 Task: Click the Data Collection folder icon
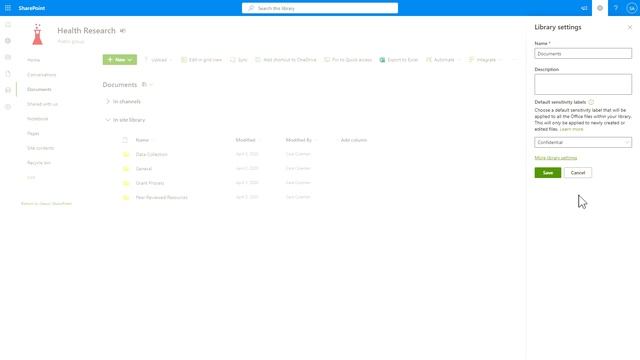coord(126,154)
